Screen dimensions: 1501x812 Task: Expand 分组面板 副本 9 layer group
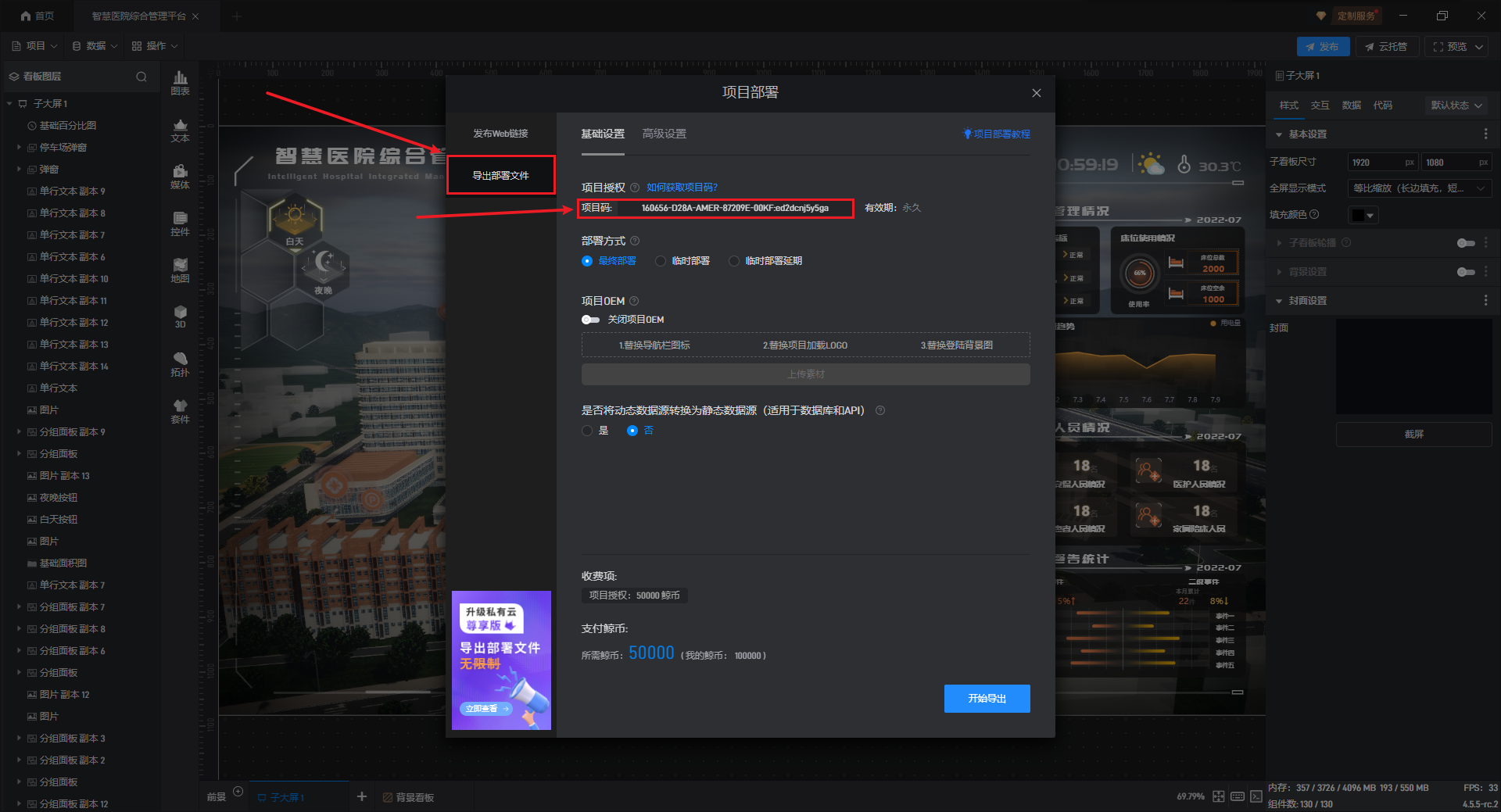(19, 432)
